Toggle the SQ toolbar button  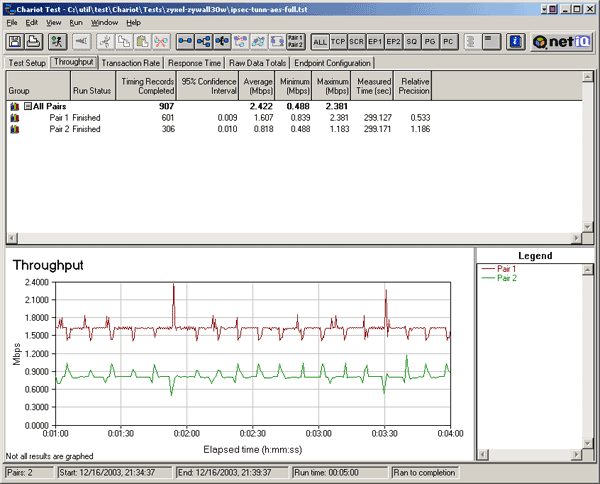coord(412,41)
